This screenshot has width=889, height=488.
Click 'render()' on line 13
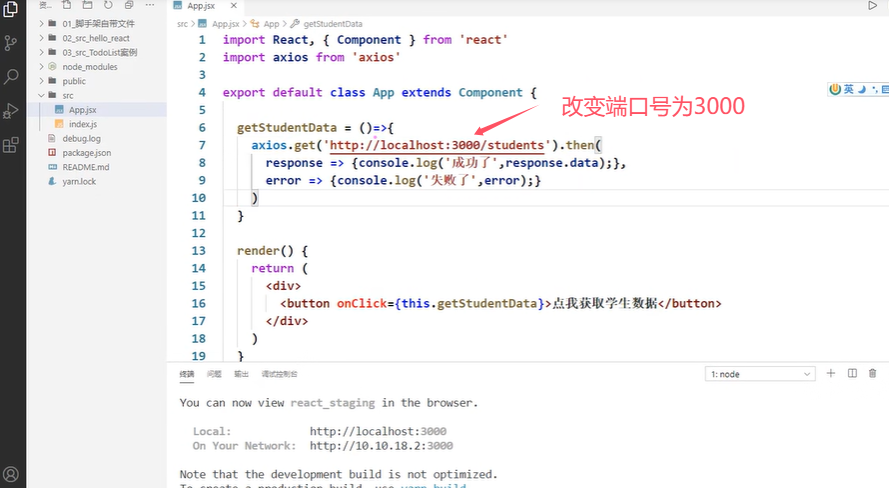265,251
